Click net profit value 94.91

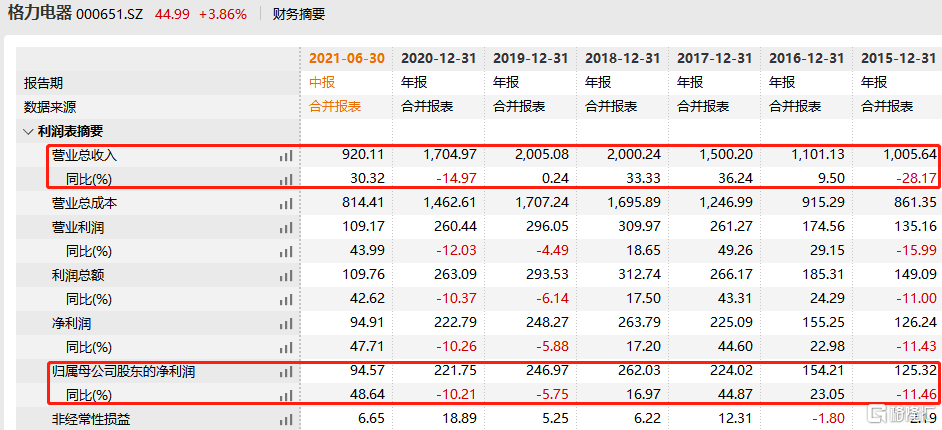[x=368, y=323]
